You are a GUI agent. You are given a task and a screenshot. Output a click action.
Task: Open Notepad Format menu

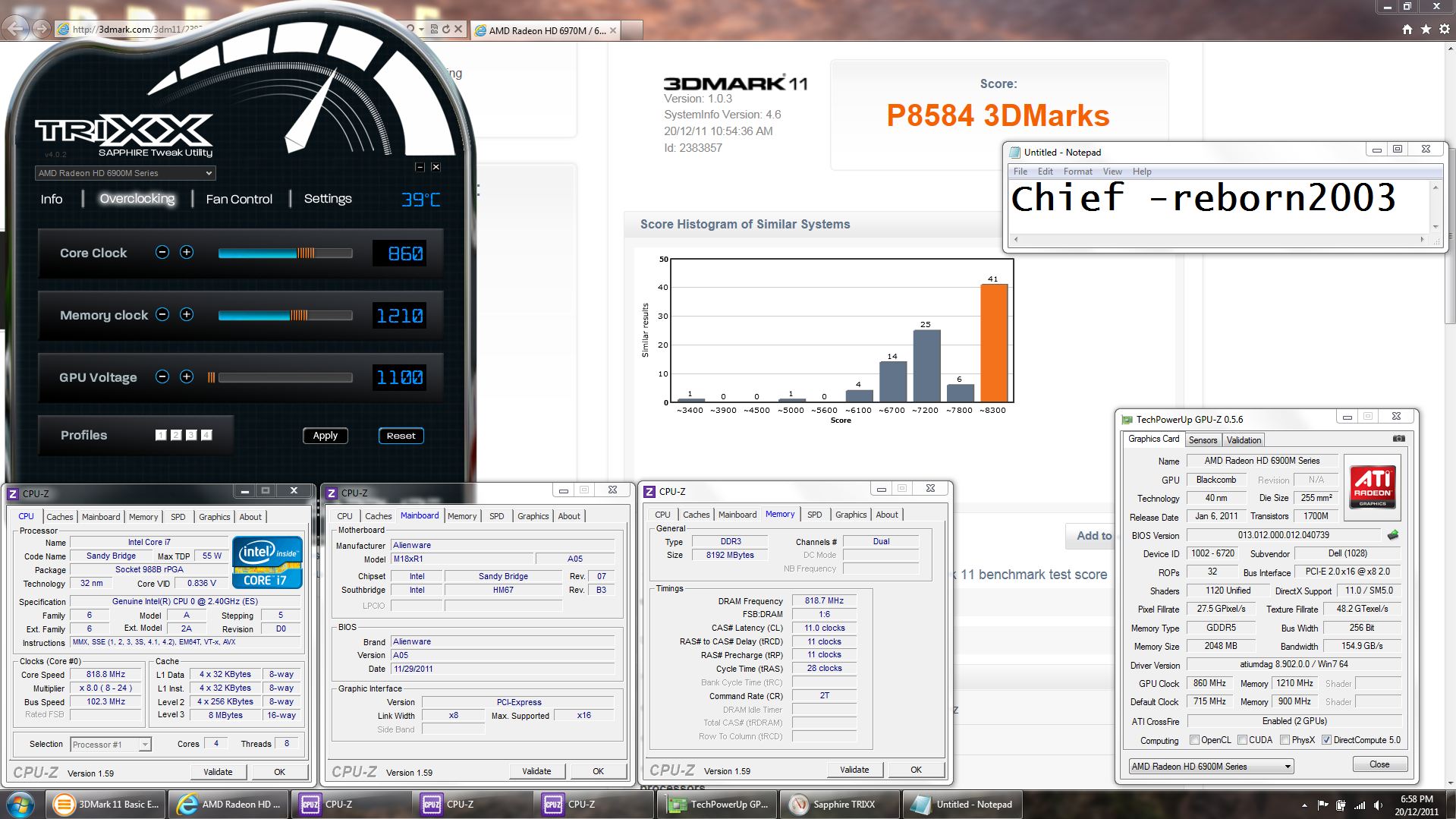pyautogui.click(x=1077, y=172)
